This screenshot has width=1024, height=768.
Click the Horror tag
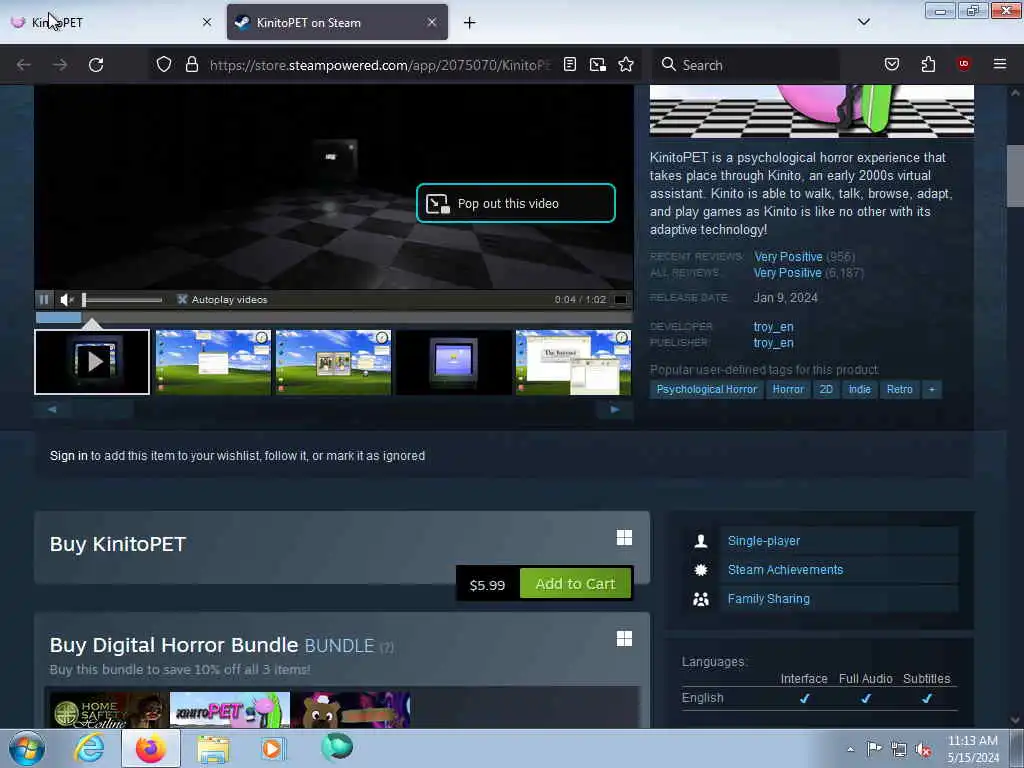(x=788, y=389)
